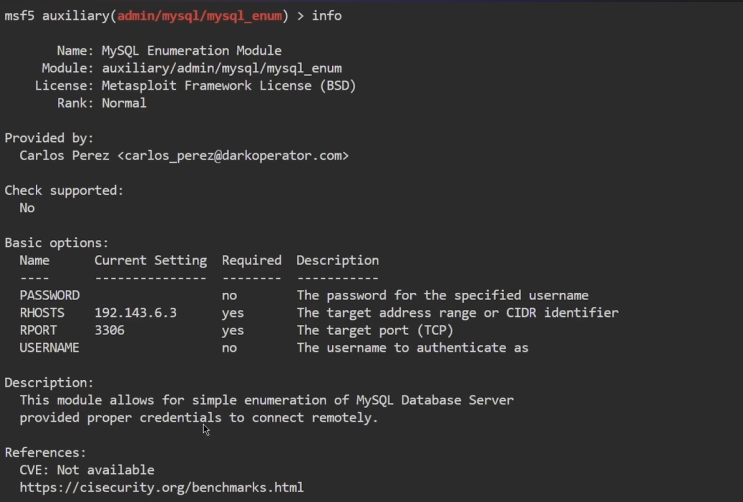Click the RHOSTS value 192.143.6.3

[135, 313]
